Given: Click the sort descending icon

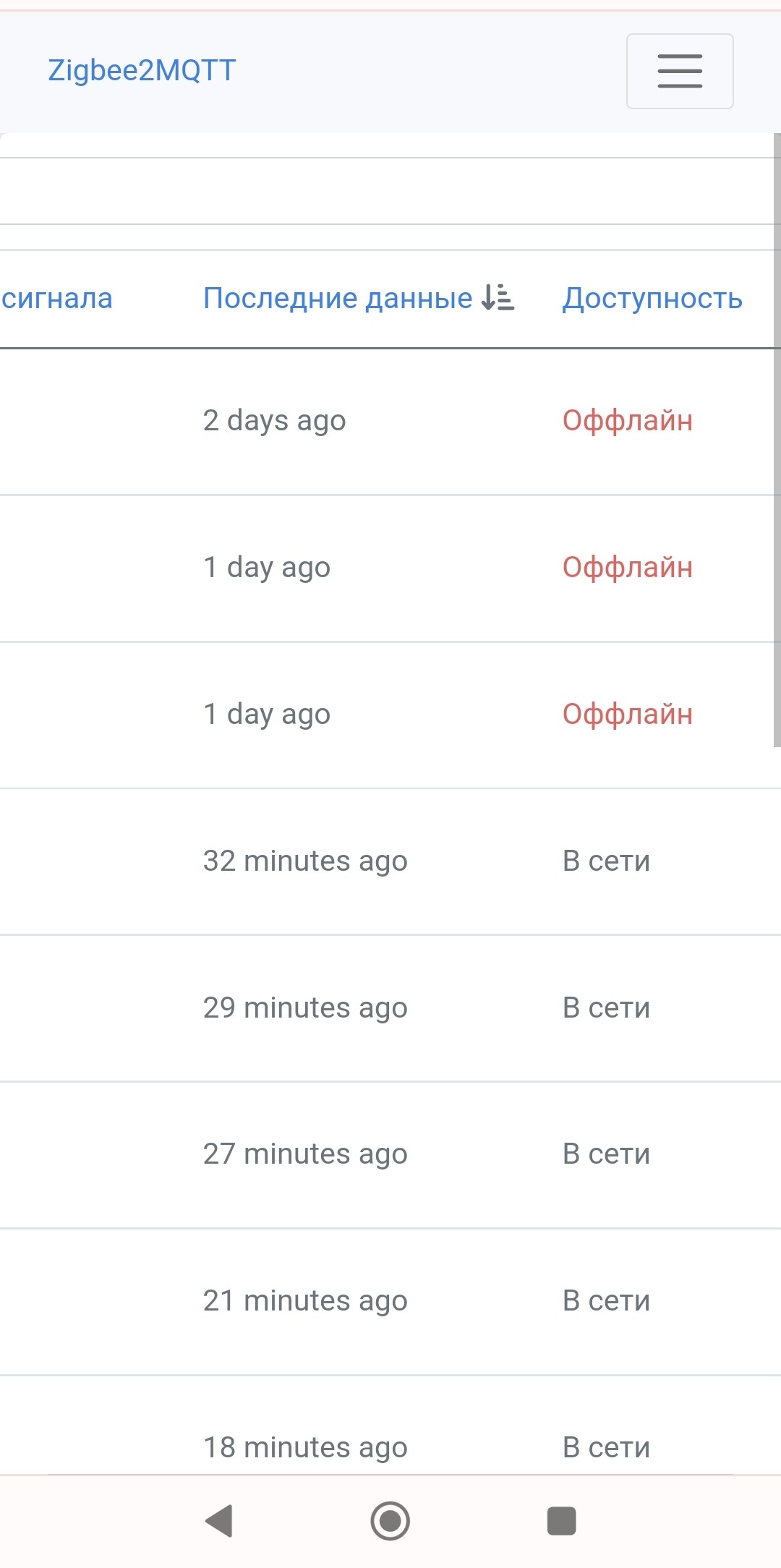Looking at the screenshot, I should 498,297.
